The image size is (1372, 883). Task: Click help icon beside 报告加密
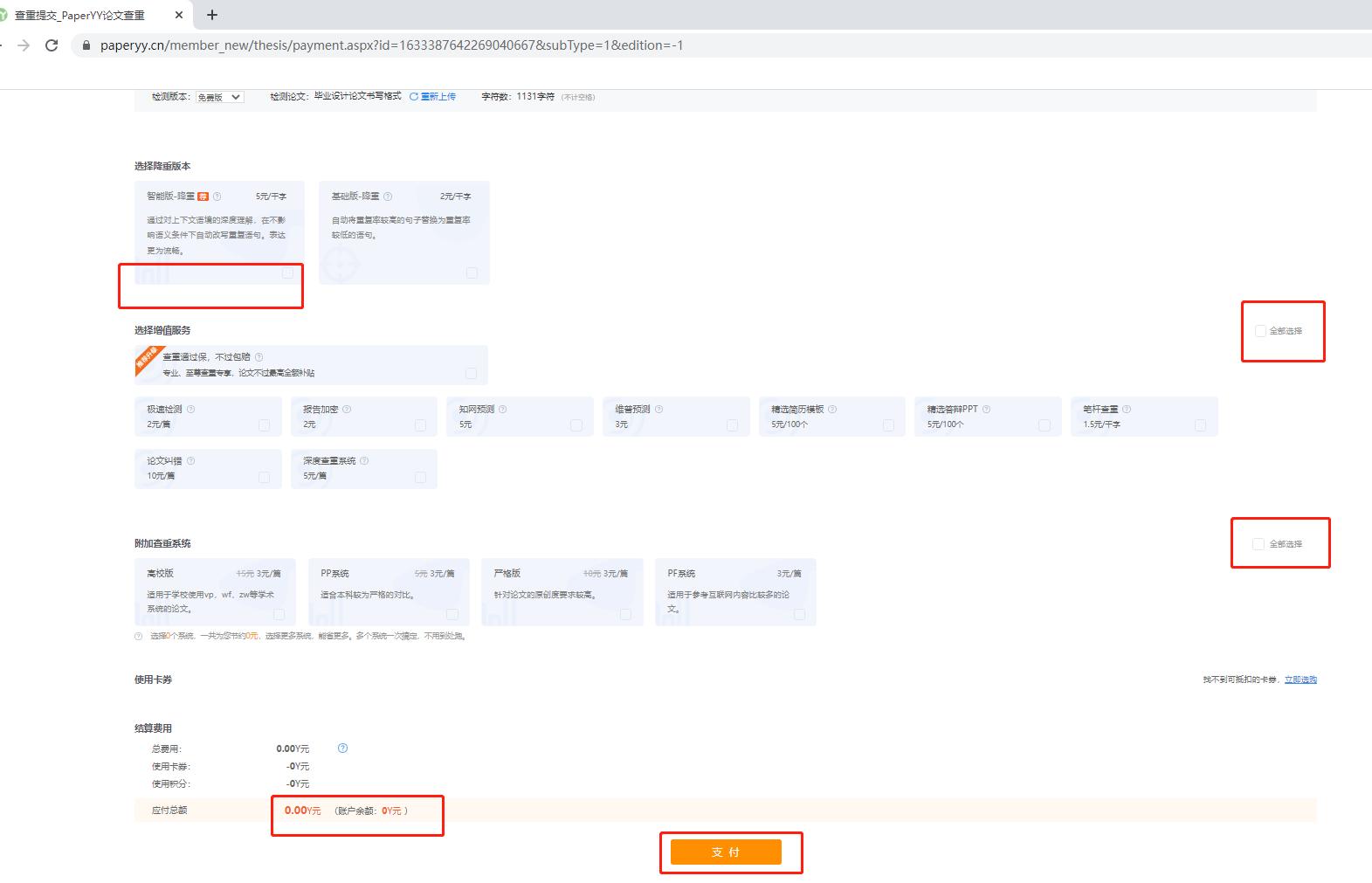[x=347, y=409]
